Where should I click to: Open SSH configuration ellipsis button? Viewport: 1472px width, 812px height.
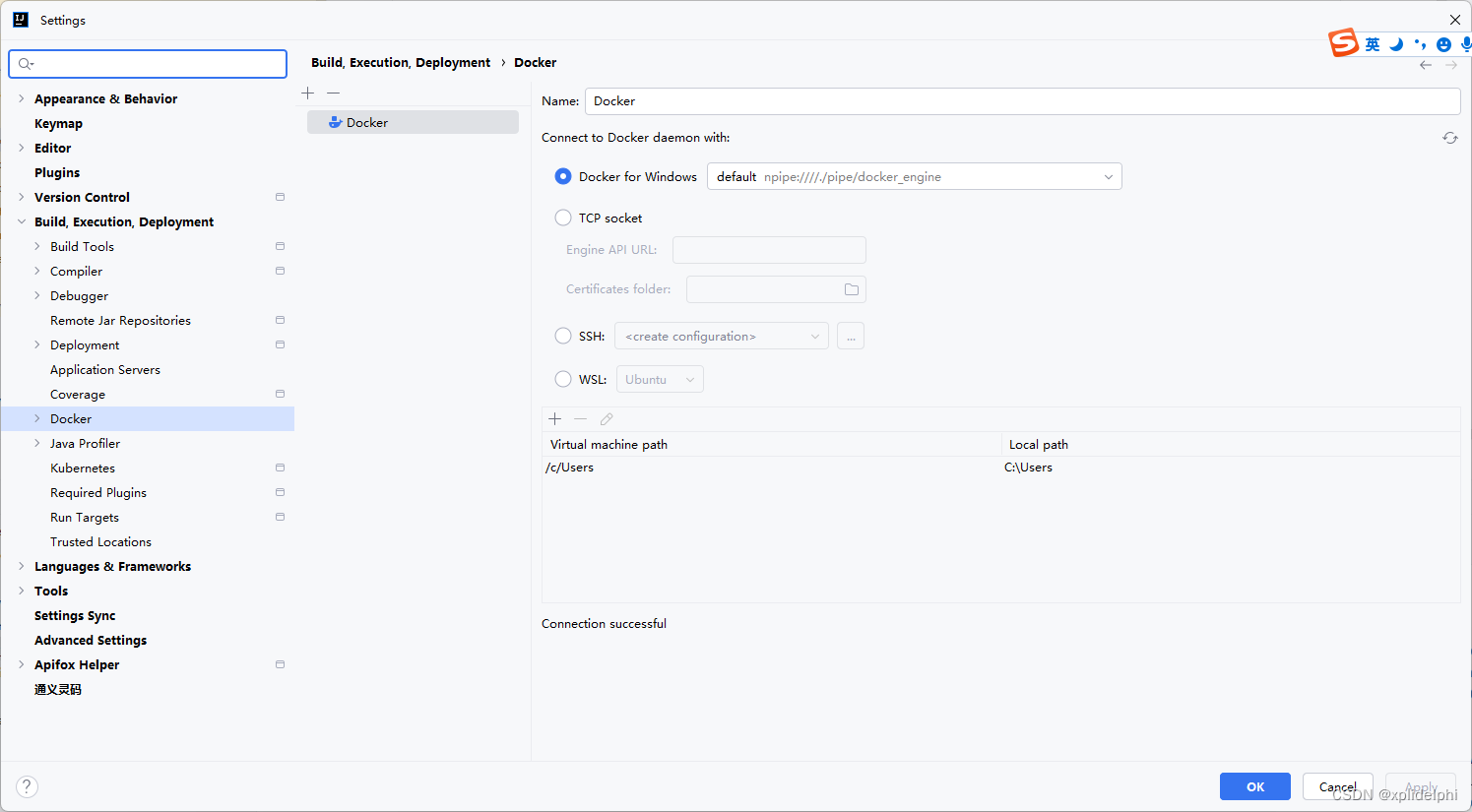coord(851,337)
